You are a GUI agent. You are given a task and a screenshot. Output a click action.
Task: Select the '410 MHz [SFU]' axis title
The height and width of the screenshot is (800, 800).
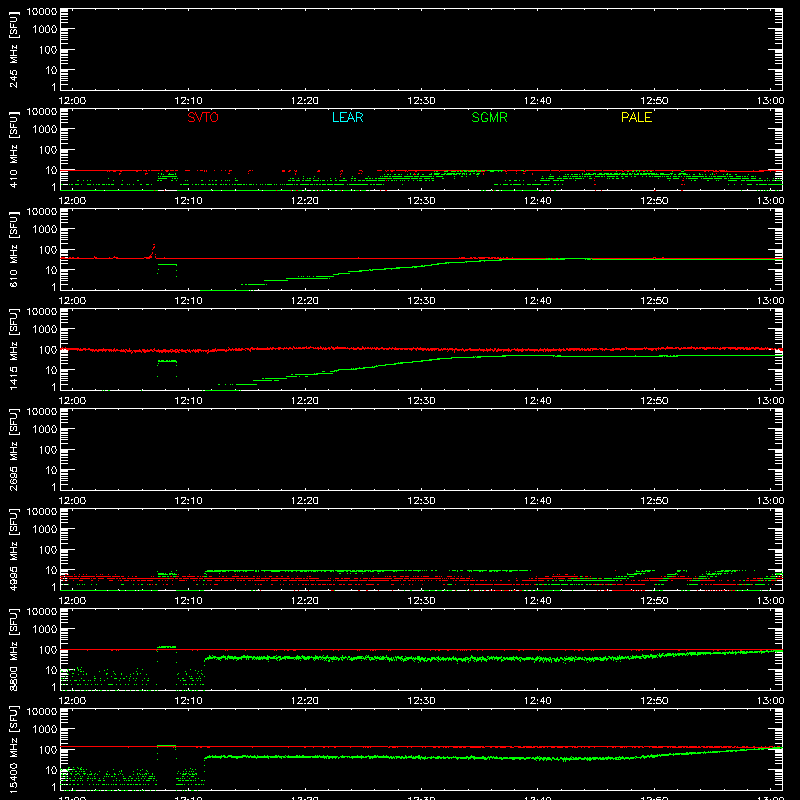tap(13, 149)
